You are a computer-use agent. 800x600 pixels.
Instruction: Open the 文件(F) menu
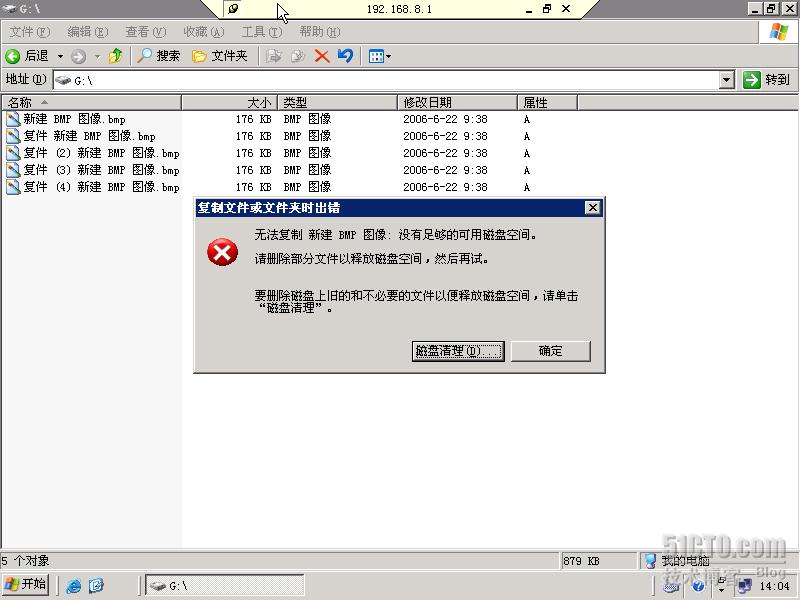point(30,32)
